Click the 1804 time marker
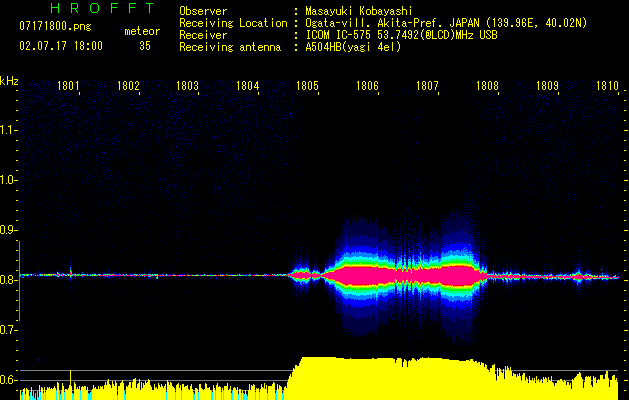The height and width of the screenshot is (400, 629). pos(248,86)
